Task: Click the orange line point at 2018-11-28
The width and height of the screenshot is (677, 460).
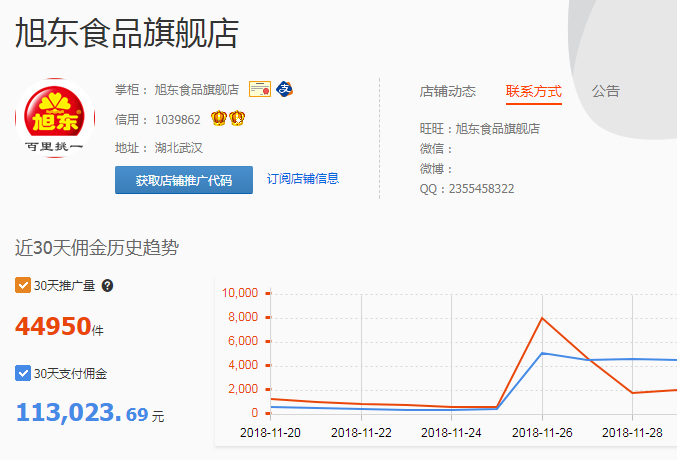Action: click(x=633, y=393)
